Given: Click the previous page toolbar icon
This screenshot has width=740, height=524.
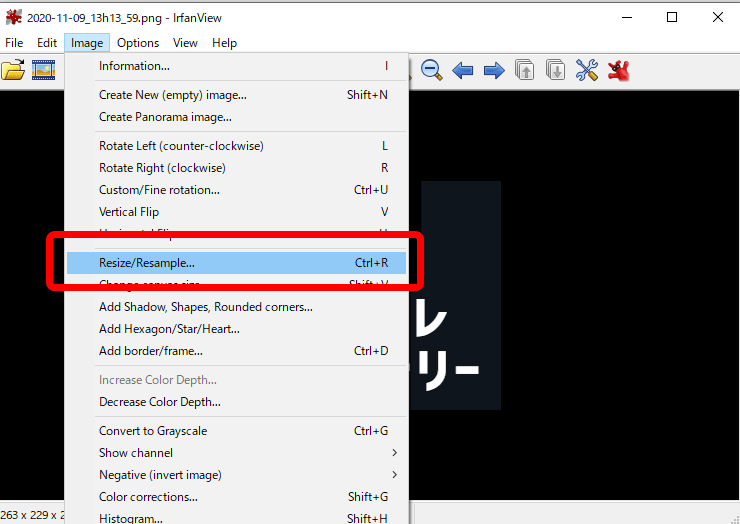Looking at the screenshot, I should tap(524, 70).
